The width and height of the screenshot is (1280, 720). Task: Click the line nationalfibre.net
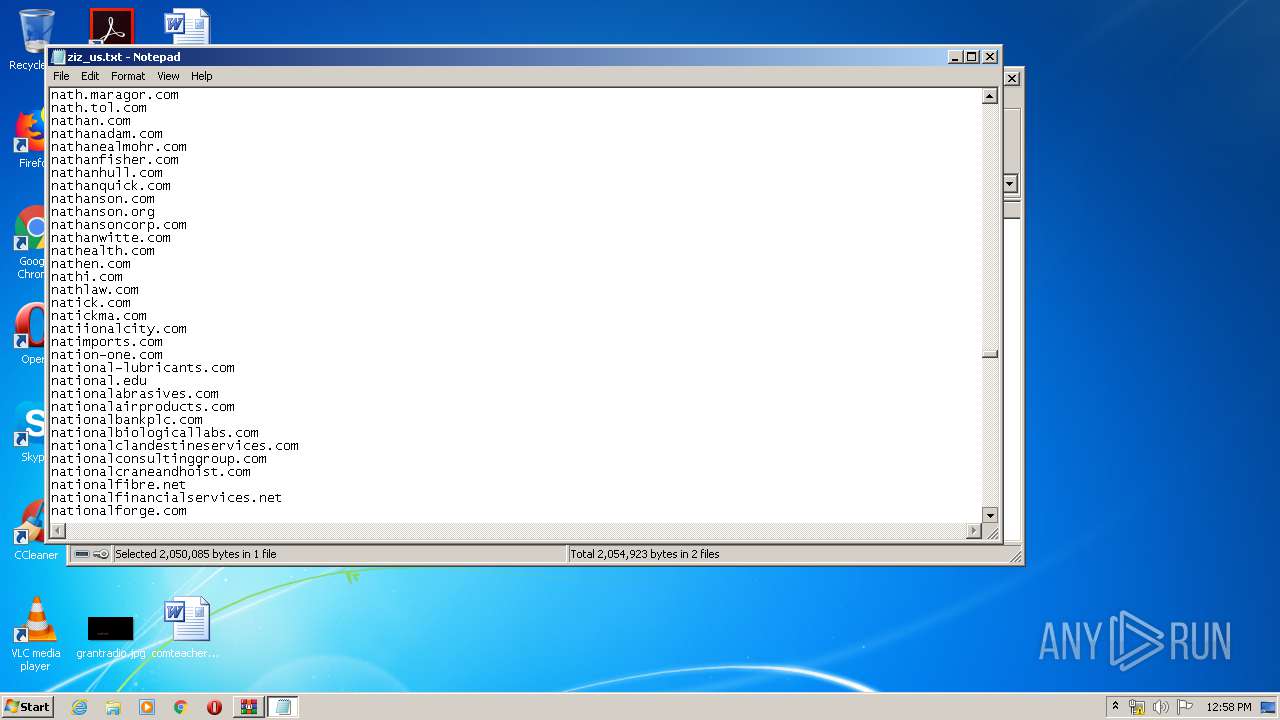(x=119, y=484)
